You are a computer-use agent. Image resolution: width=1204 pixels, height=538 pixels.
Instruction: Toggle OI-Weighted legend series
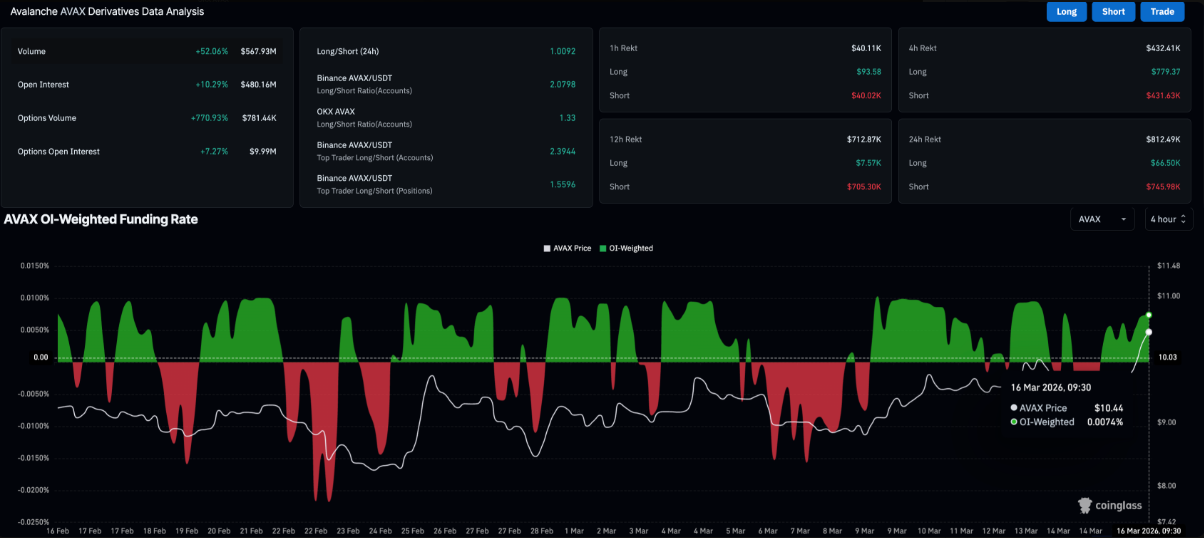tap(629, 248)
